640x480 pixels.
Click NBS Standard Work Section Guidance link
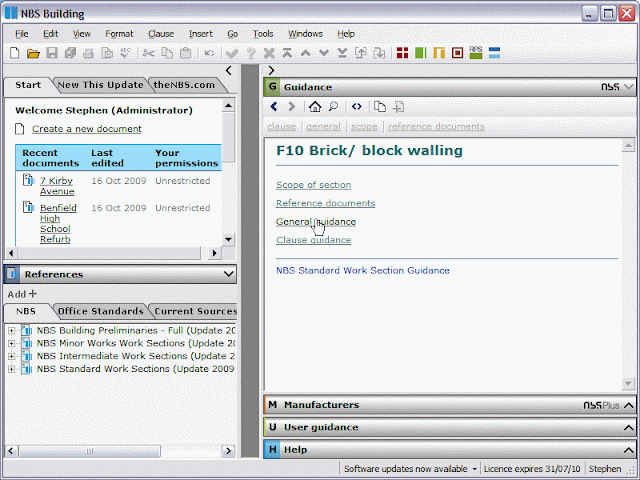tap(362, 271)
